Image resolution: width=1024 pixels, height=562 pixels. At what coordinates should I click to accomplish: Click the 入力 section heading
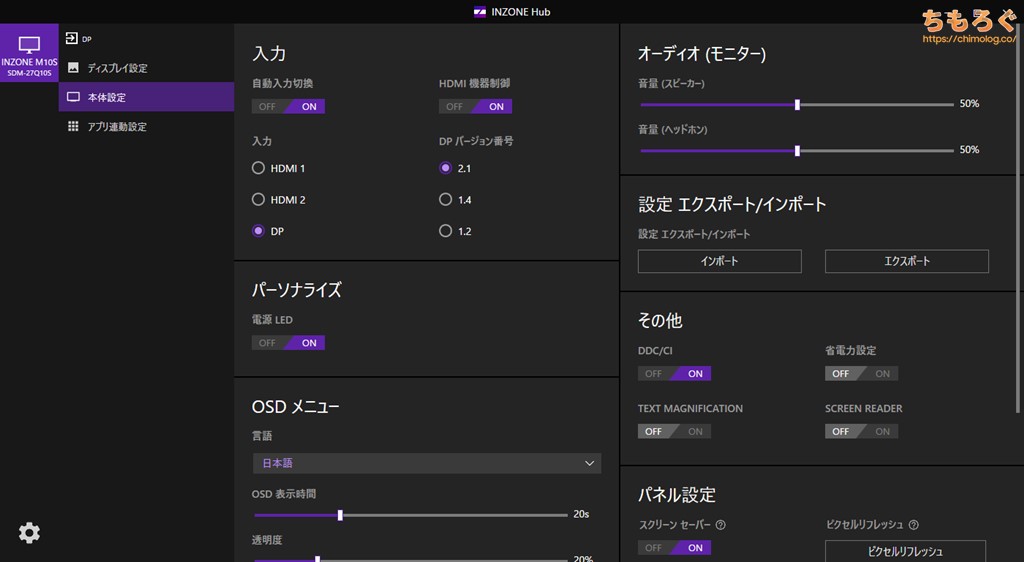(x=269, y=54)
